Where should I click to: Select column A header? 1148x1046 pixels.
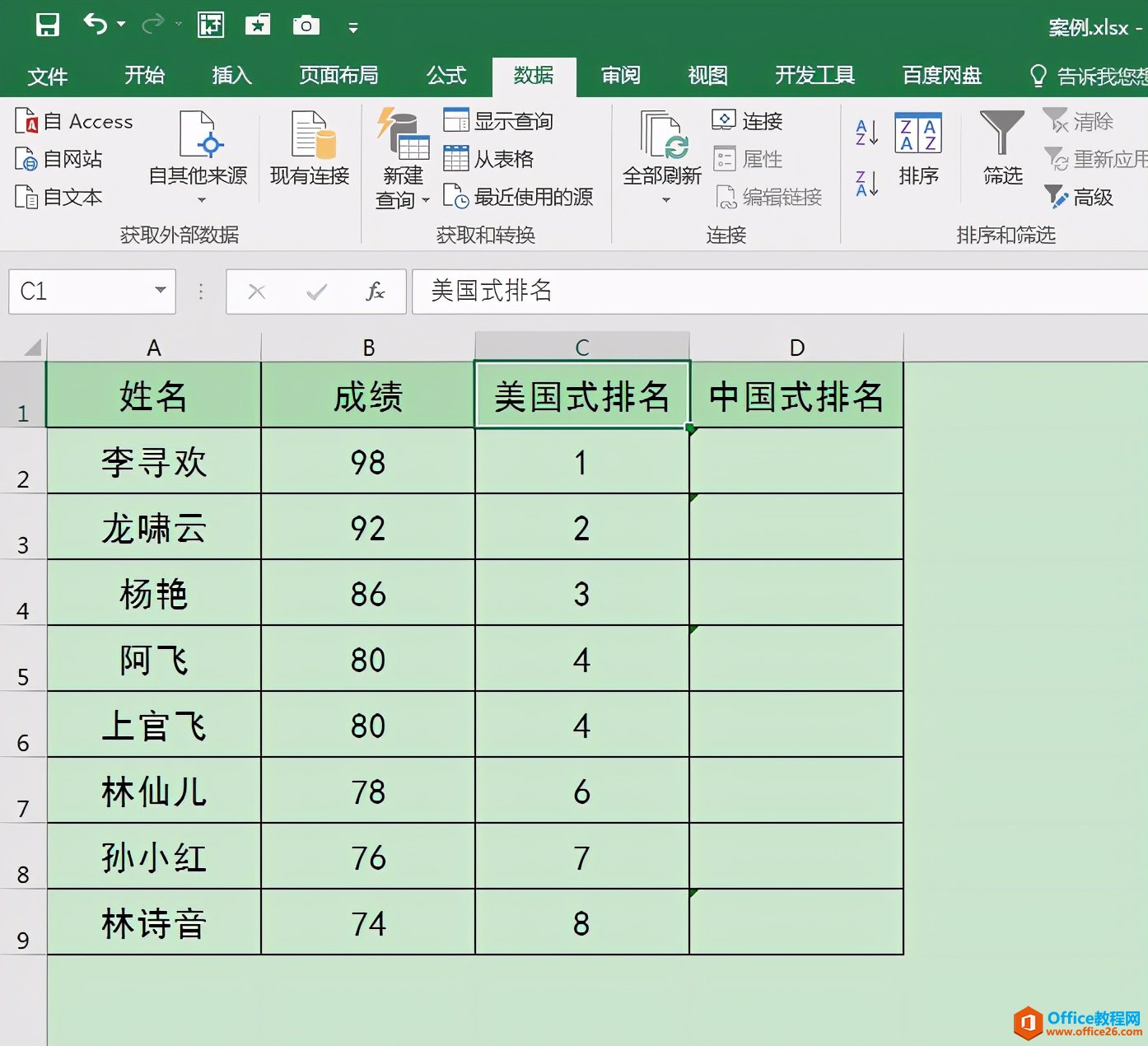coord(154,347)
